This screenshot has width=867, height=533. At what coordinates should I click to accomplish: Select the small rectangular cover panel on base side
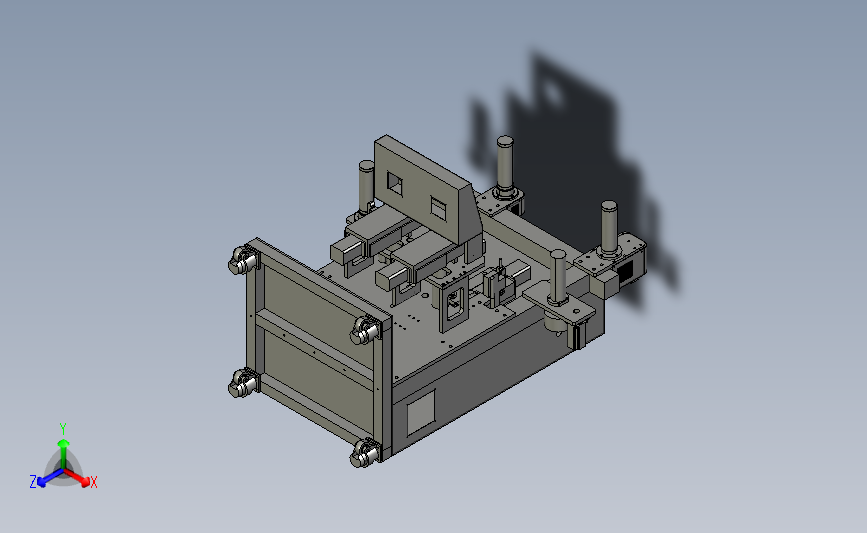click(x=421, y=412)
